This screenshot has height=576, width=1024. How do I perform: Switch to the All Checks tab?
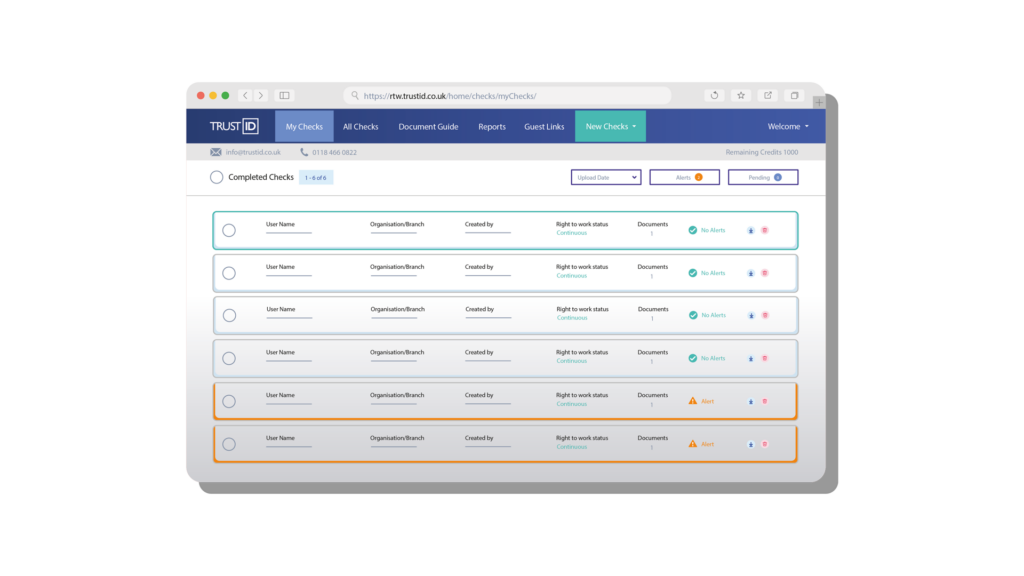[360, 126]
